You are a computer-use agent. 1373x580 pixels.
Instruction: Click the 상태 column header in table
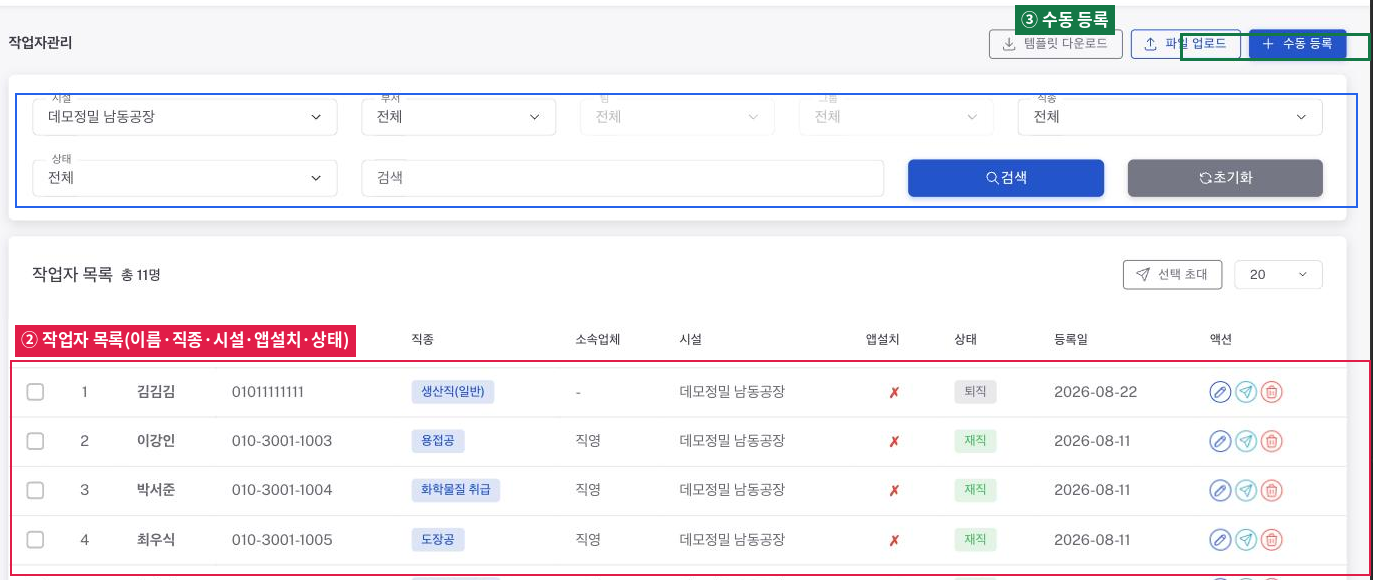[966, 340]
